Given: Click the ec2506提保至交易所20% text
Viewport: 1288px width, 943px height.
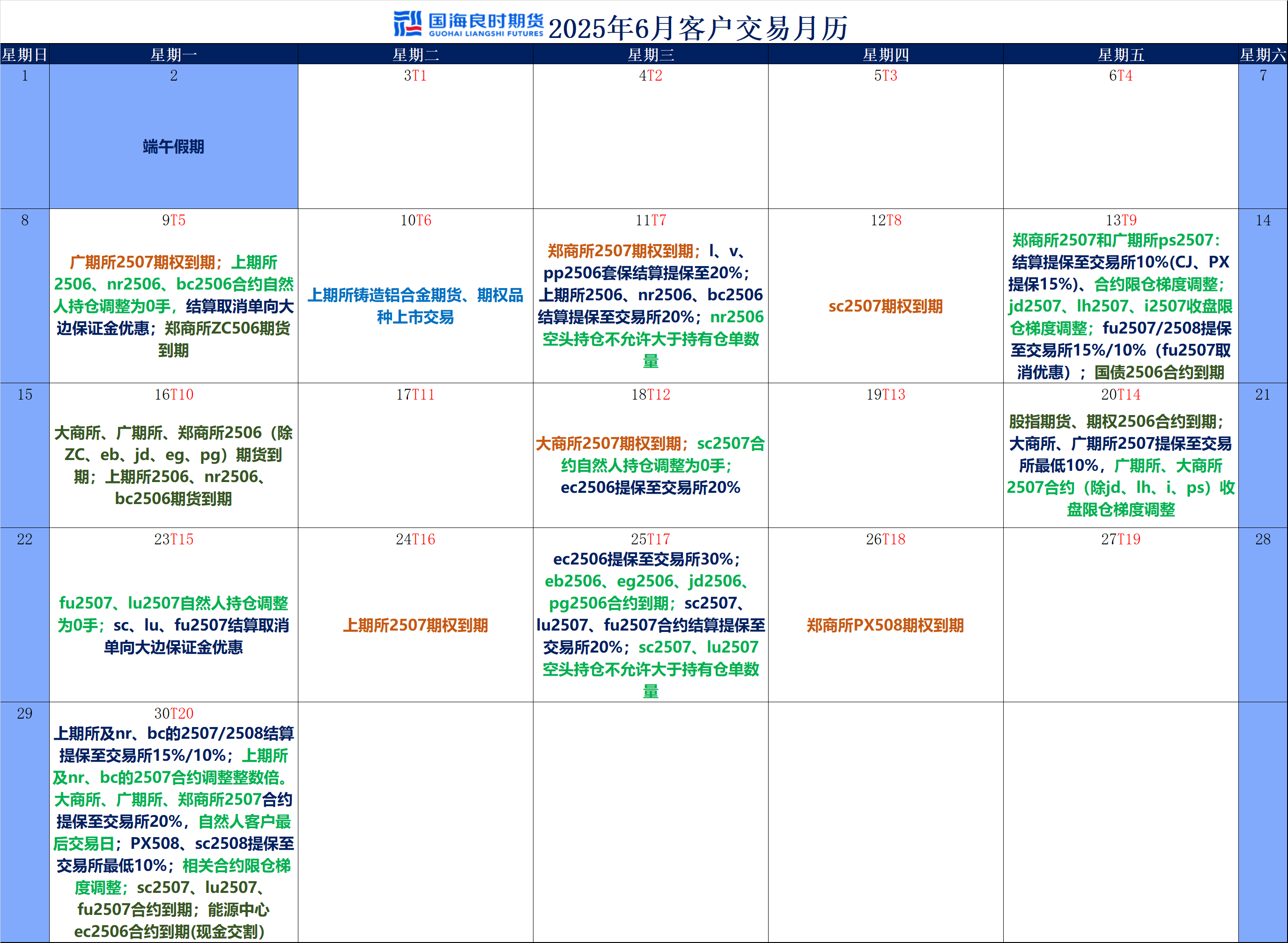Looking at the screenshot, I should [x=651, y=488].
